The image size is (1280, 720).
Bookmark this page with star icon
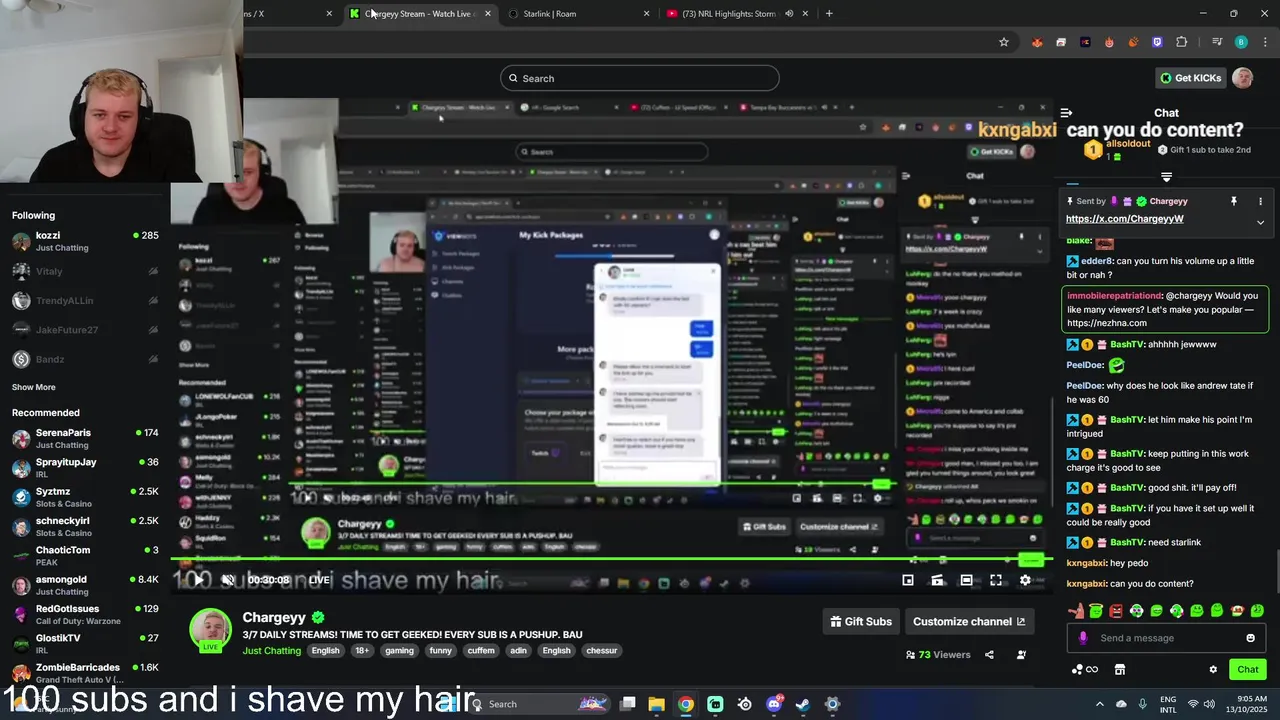pyautogui.click(x=1003, y=42)
